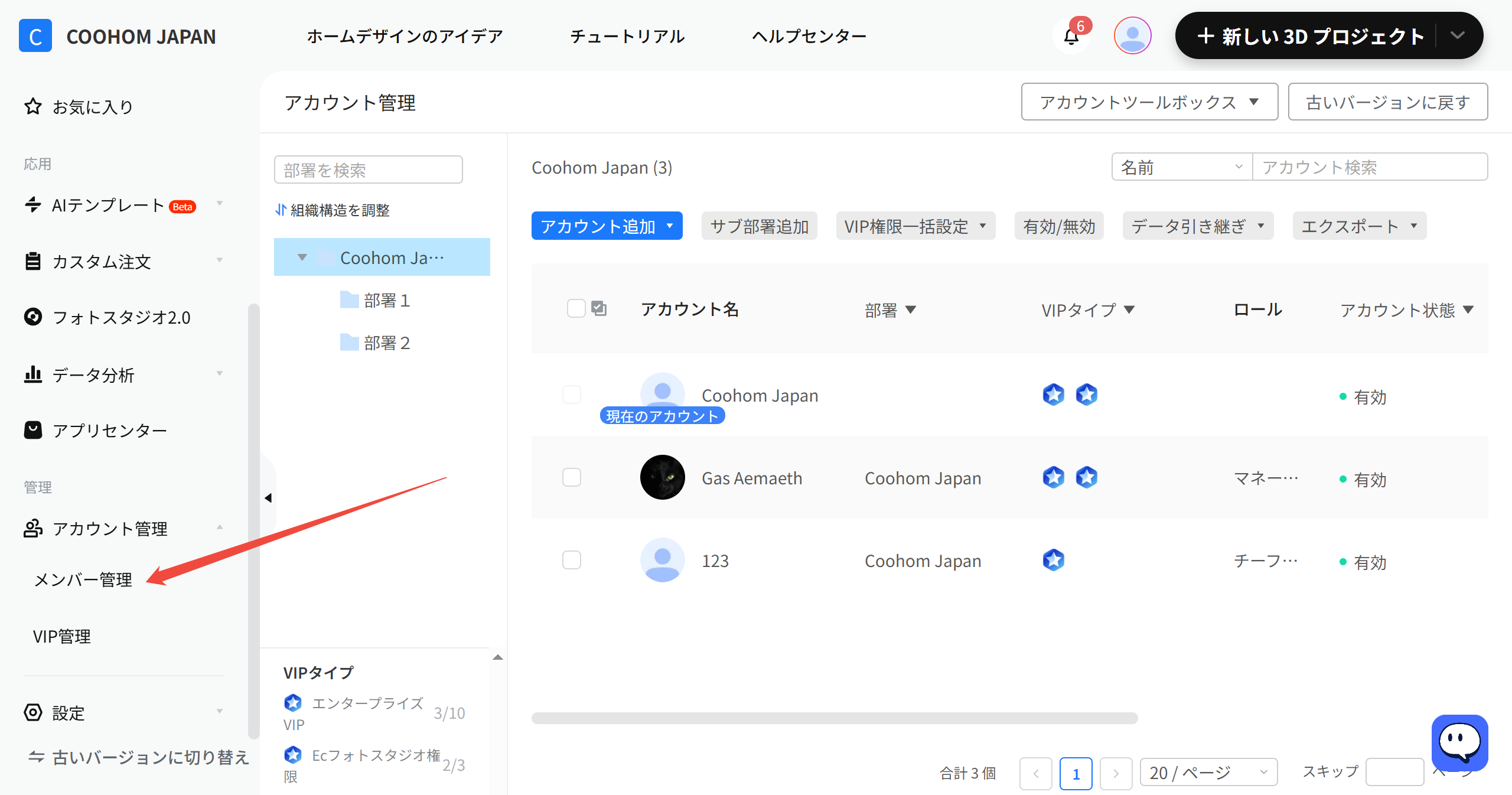The height and width of the screenshot is (795, 1512).
Task: Select the checkbox for account 123
Action: (x=572, y=560)
